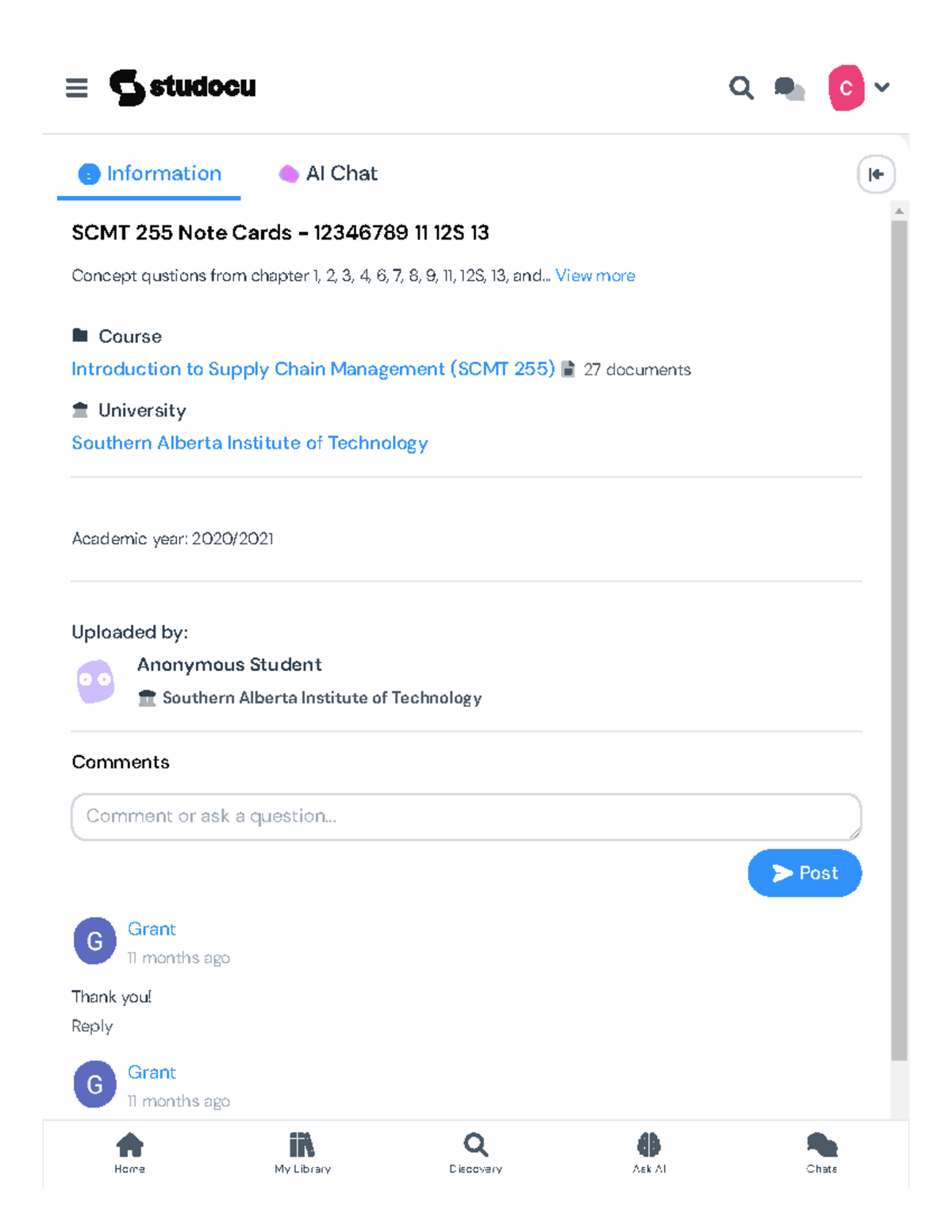
Task: Click the pink user avatar
Action: click(846, 87)
